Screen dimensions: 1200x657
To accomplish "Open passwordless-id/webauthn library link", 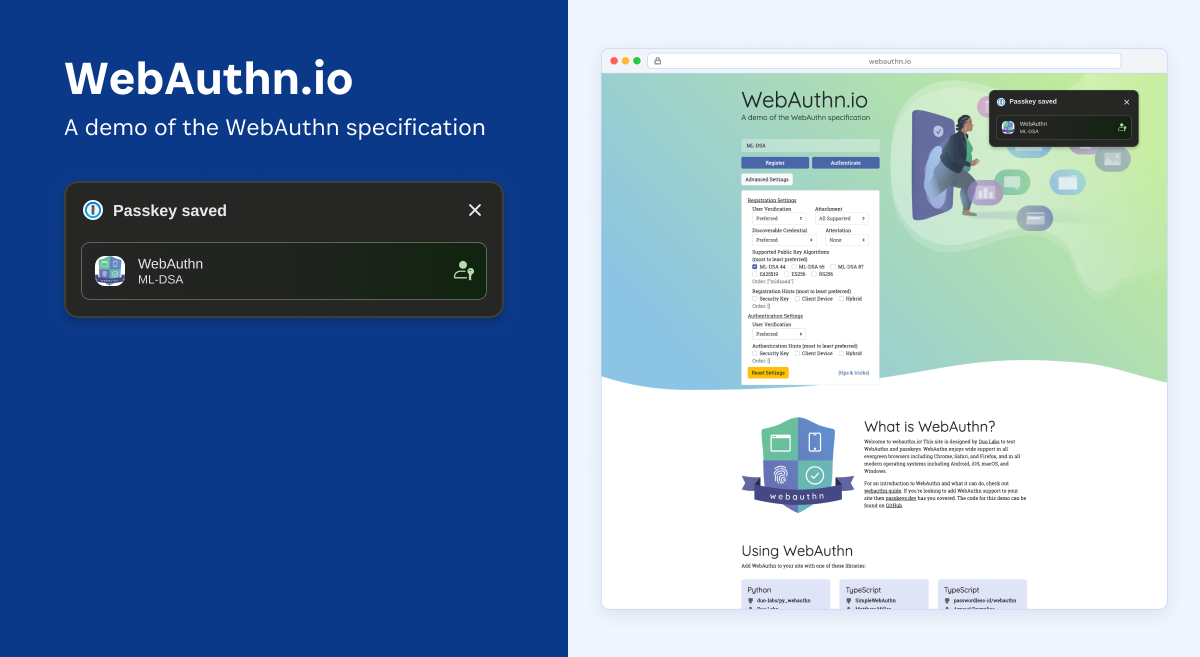I will (985, 600).
